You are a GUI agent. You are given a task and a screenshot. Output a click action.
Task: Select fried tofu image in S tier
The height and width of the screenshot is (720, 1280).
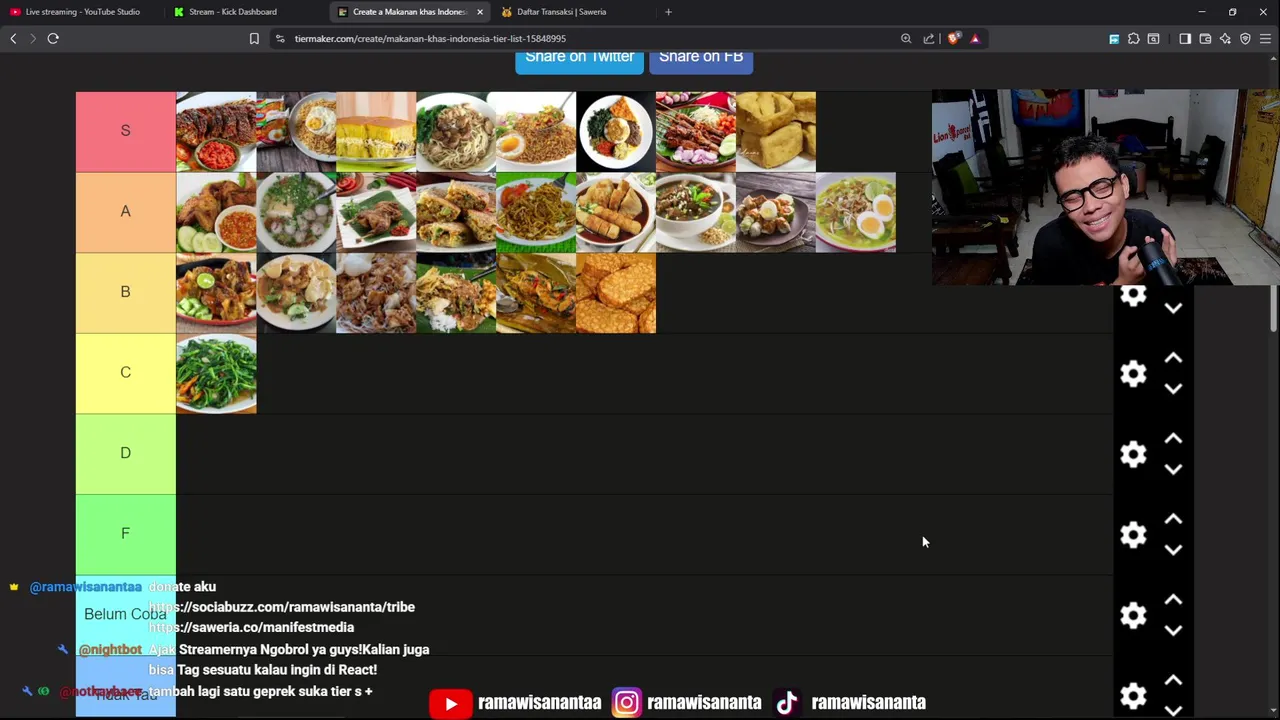(x=776, y=132)
